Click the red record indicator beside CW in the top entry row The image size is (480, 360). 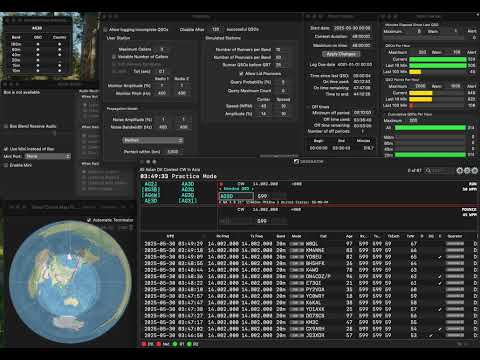click(221, 184)
